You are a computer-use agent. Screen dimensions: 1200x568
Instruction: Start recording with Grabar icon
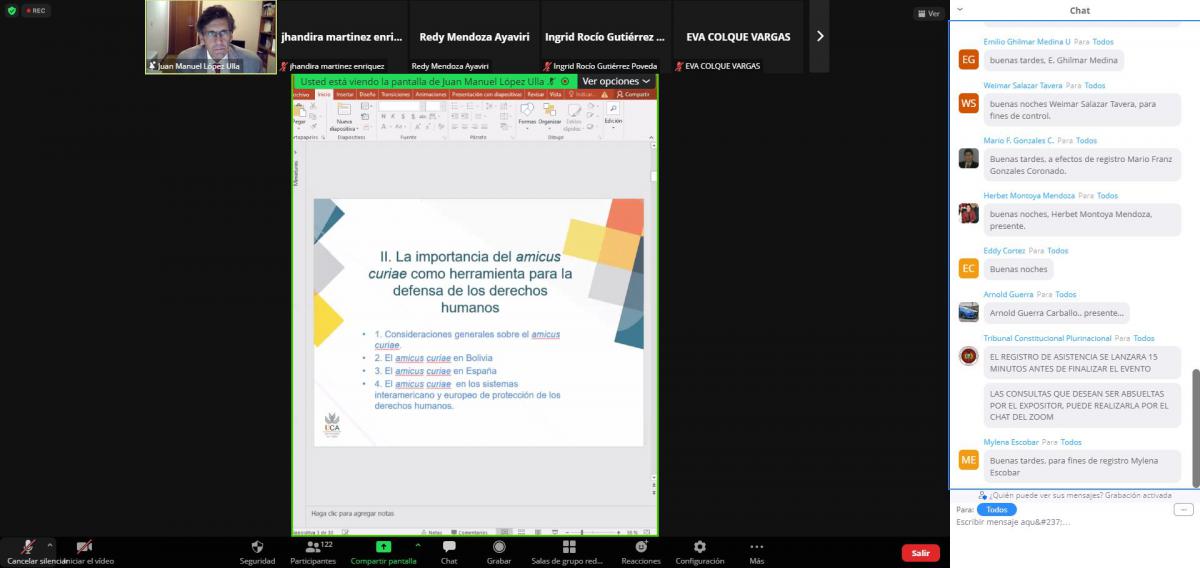499,547
